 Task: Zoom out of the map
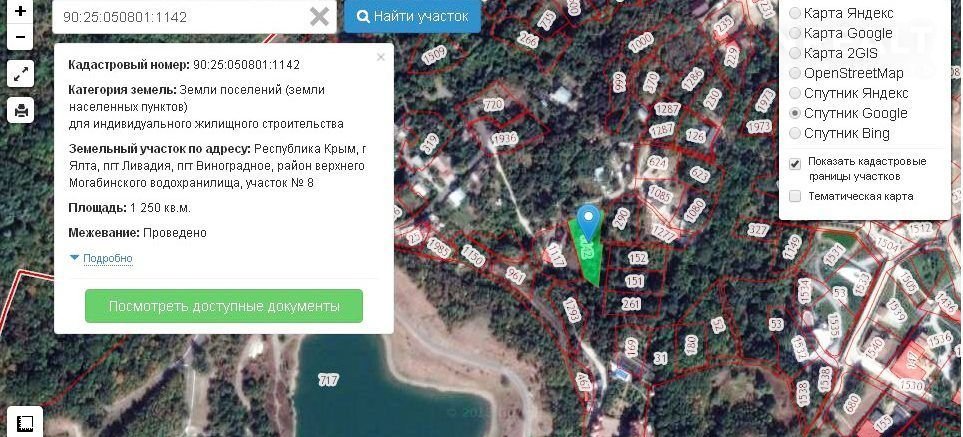point(20,38)
